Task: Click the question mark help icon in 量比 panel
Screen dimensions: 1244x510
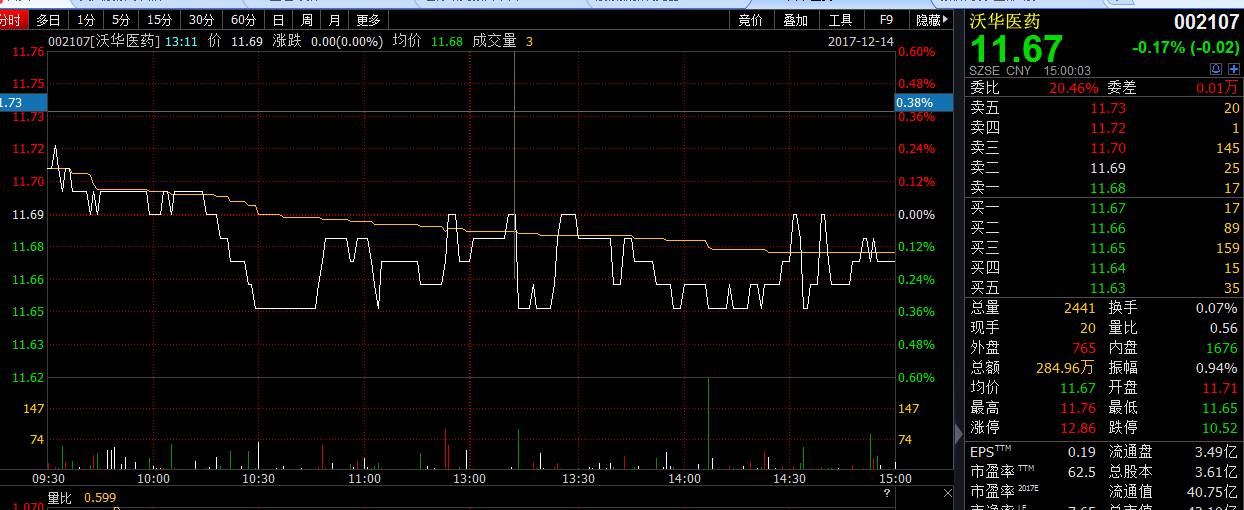Action: 886,494
